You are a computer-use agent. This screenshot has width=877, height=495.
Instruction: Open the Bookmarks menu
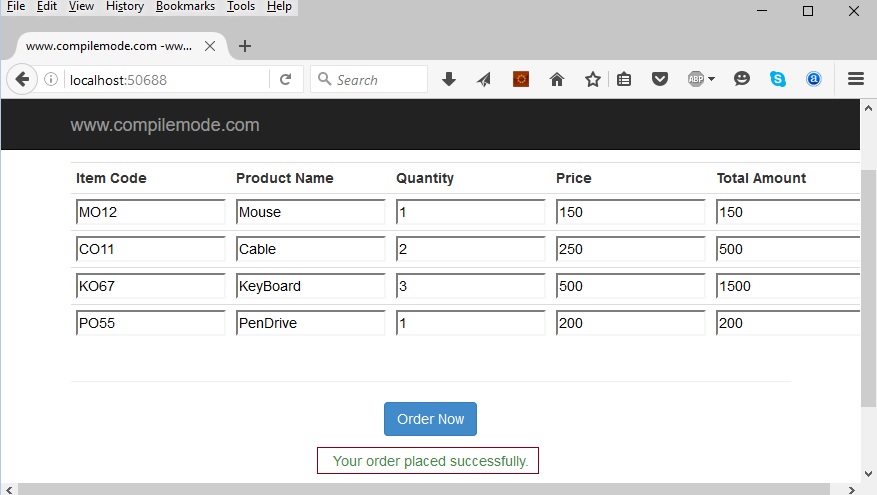pyautogui.click(x=185, y=6)
